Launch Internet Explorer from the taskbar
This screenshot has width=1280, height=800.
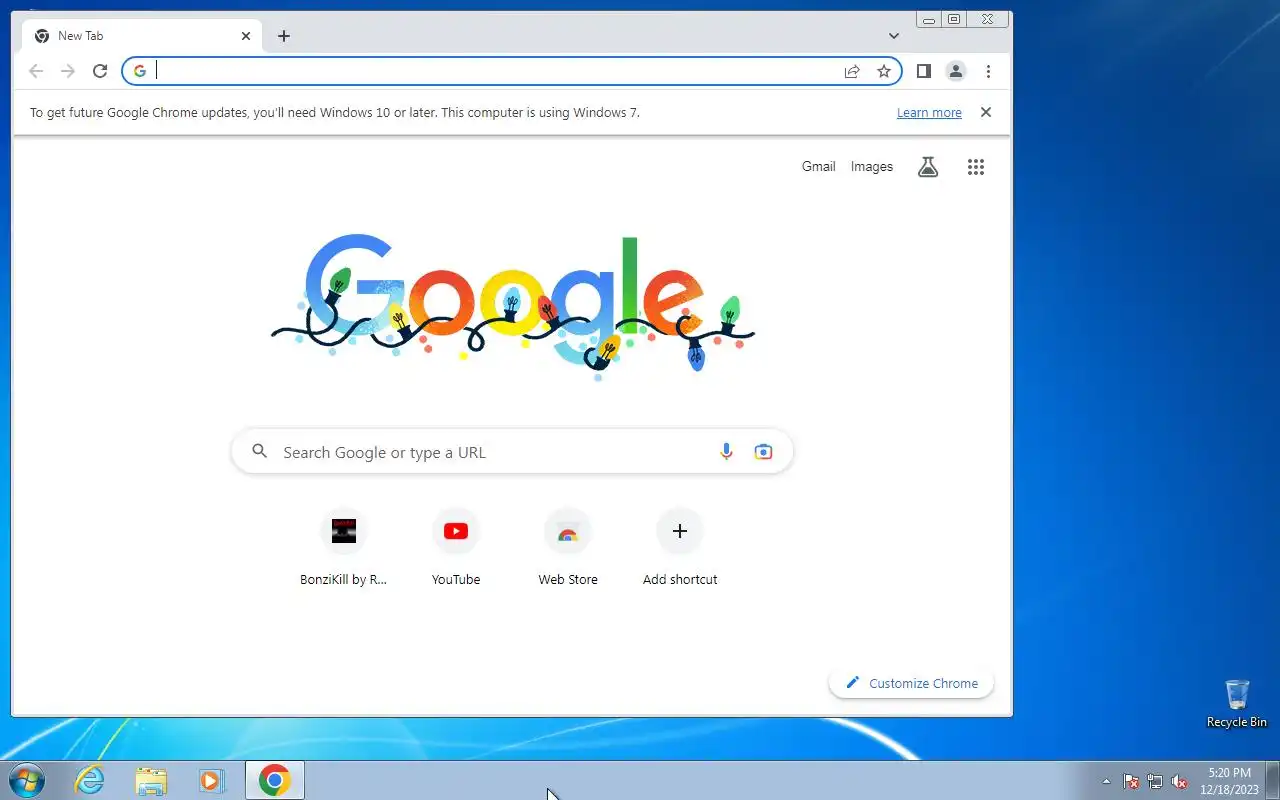[90, 780]
